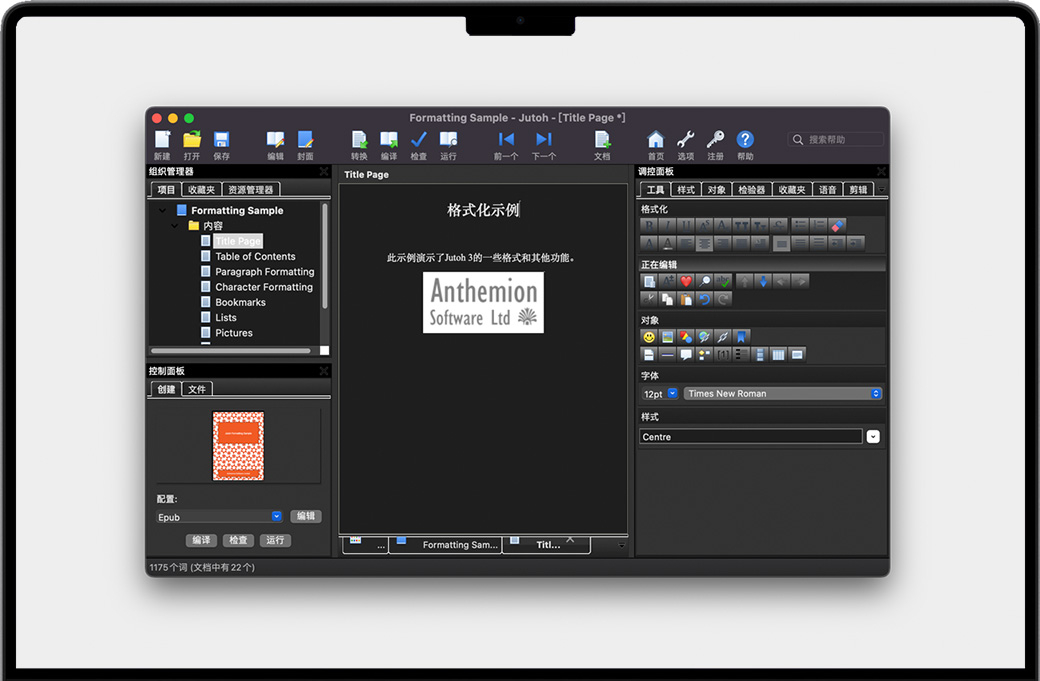This screenshot has height=681, width=1040.
Task: Click the blue undo arrow icon
Action: click(x=704, y=299)
